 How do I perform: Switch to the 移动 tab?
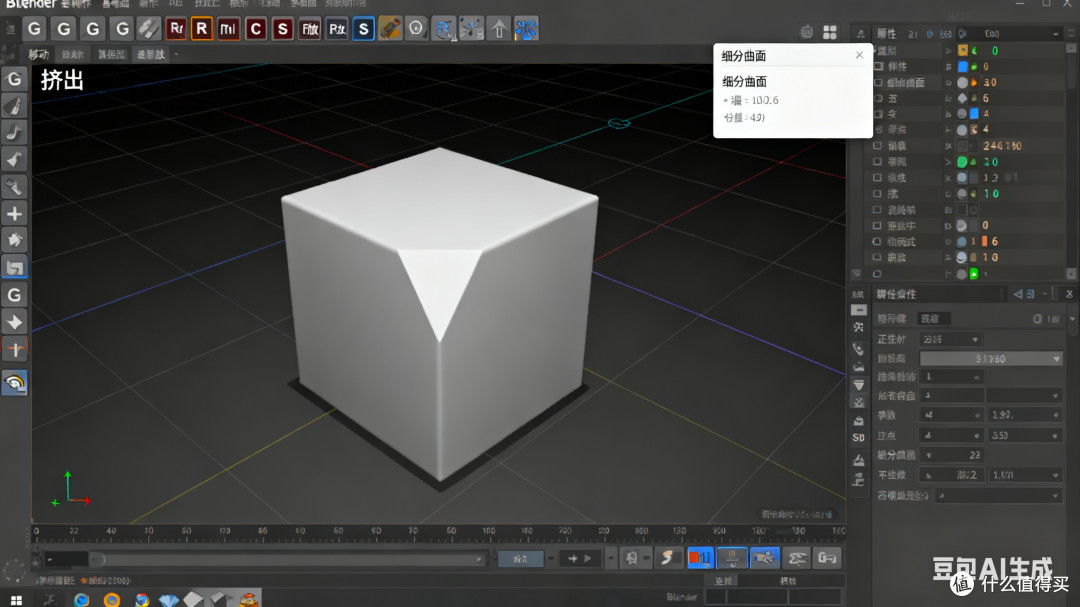tap(39, 54)
